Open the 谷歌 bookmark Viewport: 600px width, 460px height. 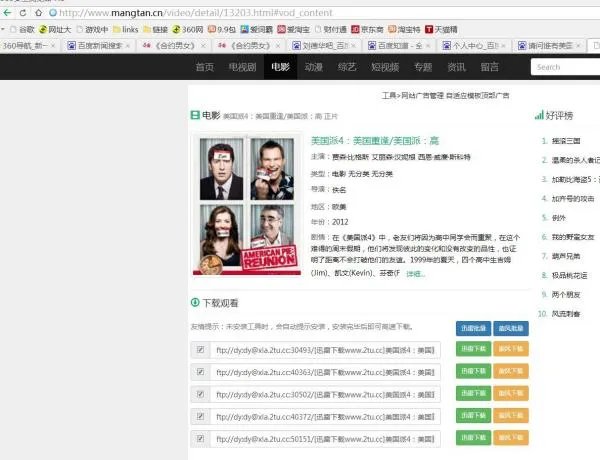click(23, 29)
